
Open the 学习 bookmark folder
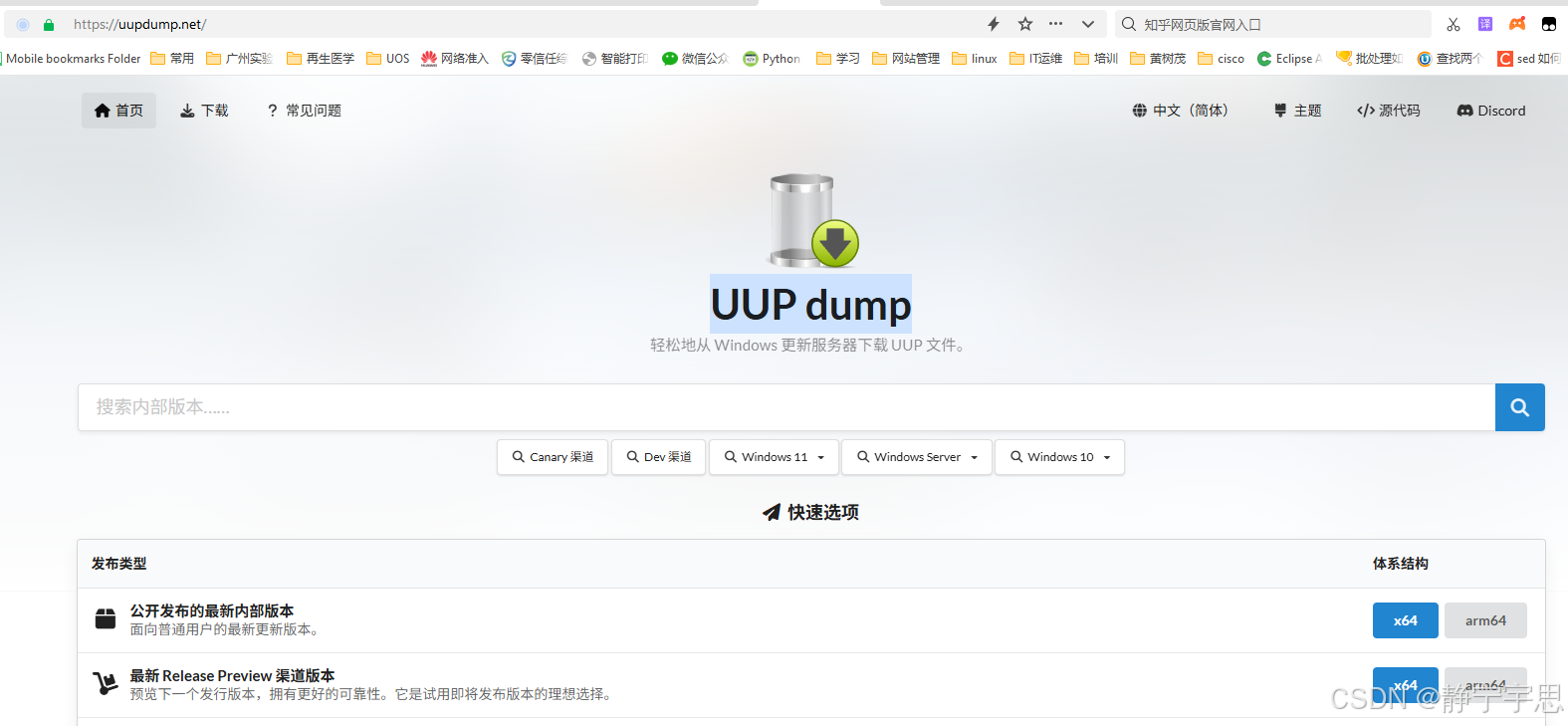click(838, 59)
